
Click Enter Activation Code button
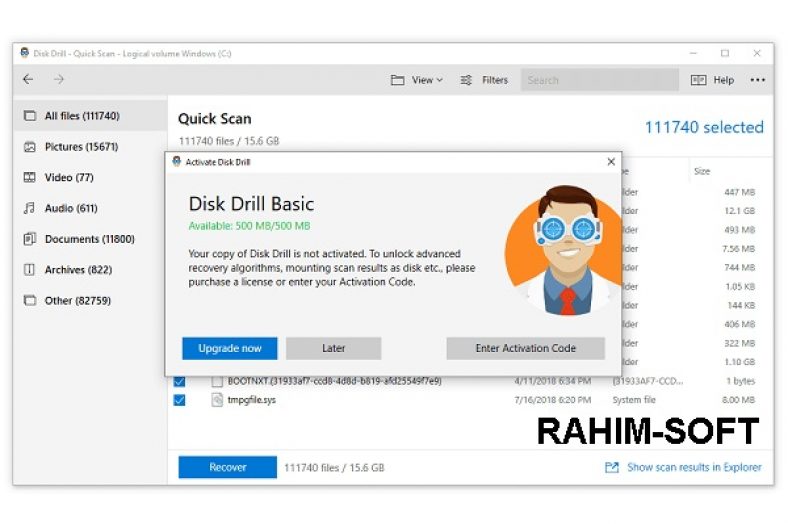pyautogui.click(x=526, y=348)
